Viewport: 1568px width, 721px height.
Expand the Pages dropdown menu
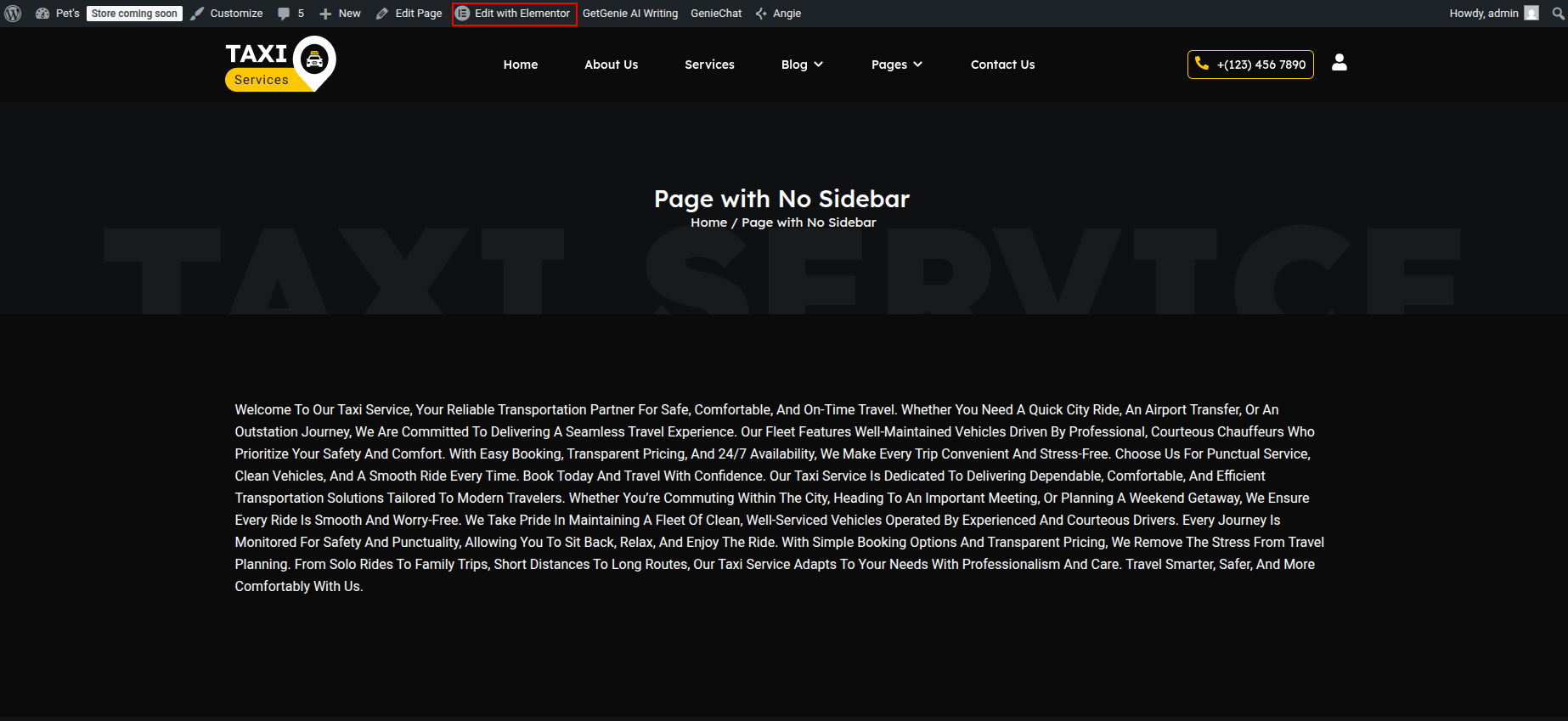897,65
